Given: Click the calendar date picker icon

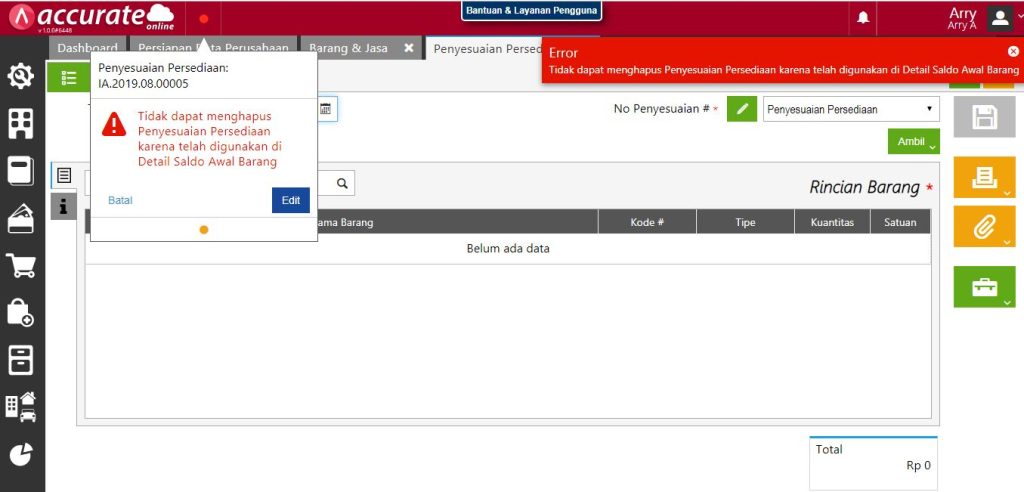Looking at the screenshot, I should pos(326,108).
